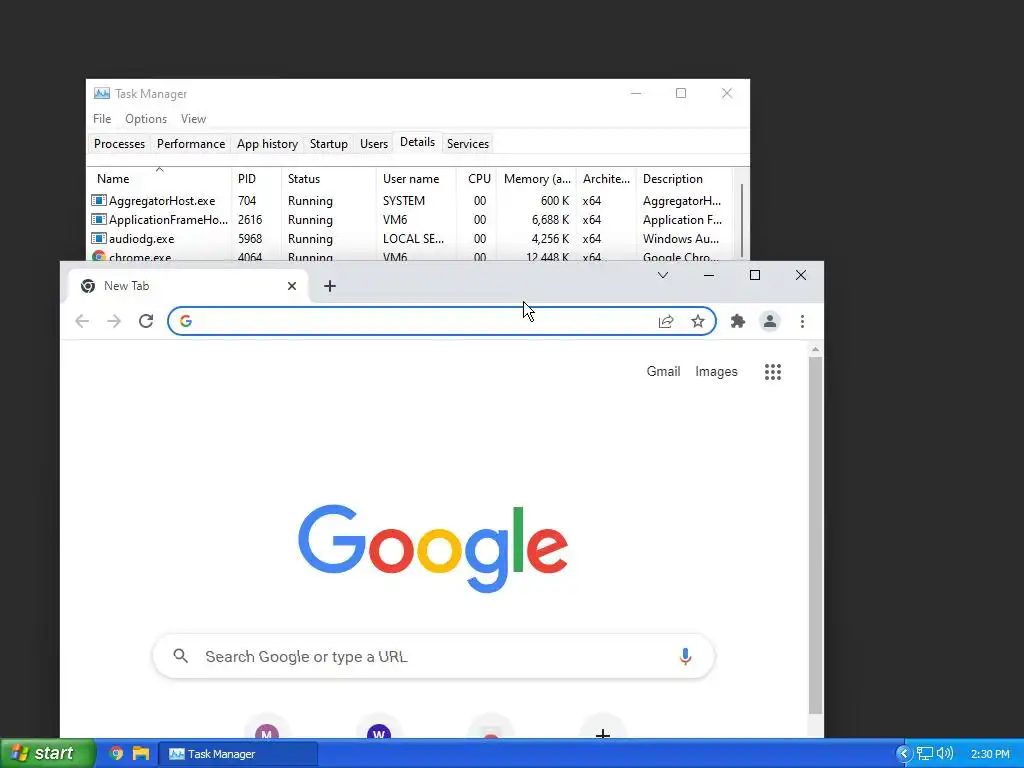
Task: Click the Search Google or type a URL box
Action: click(433, 656)
